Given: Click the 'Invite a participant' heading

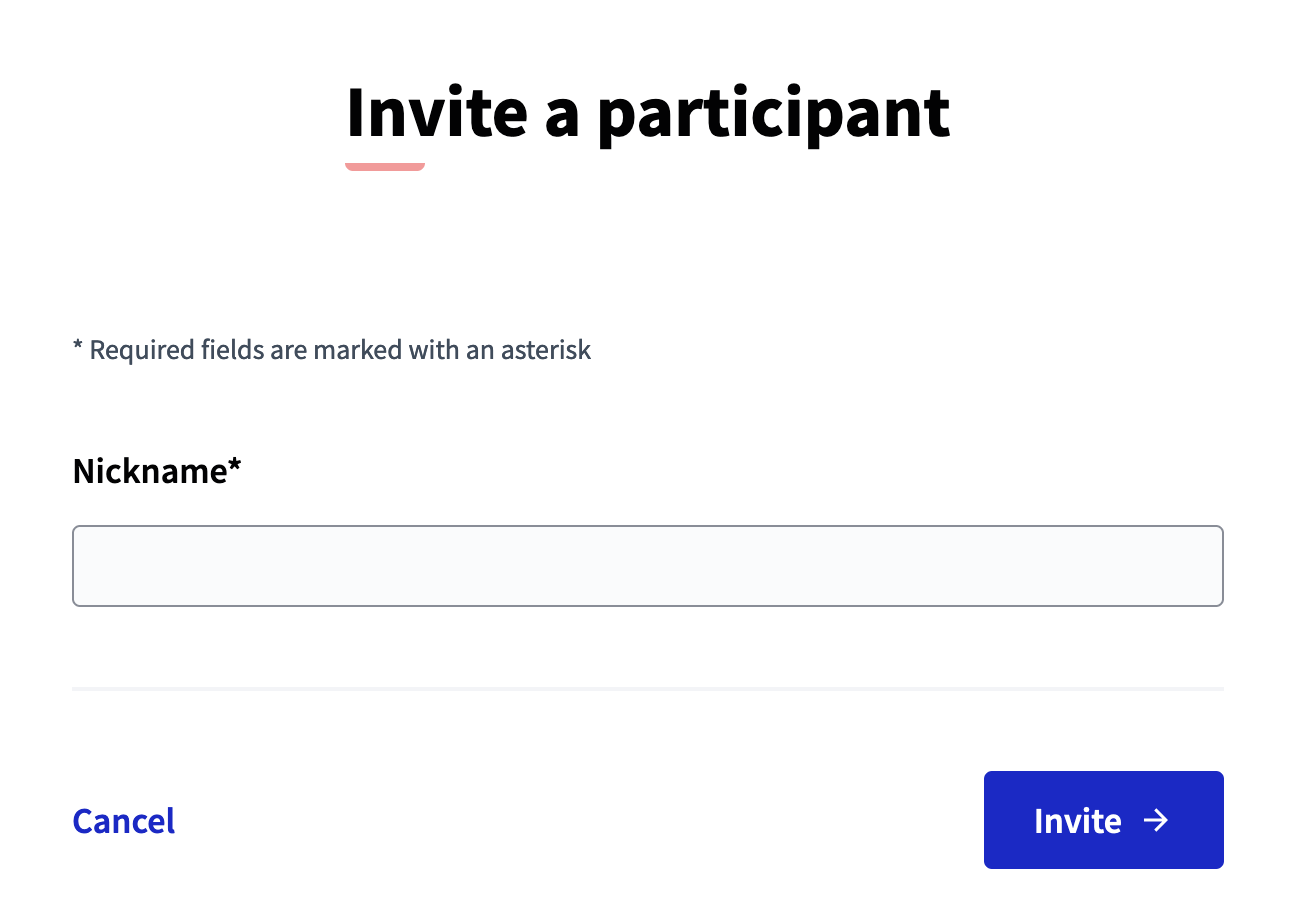Looking at the screenshot, I should coord(648,112).
